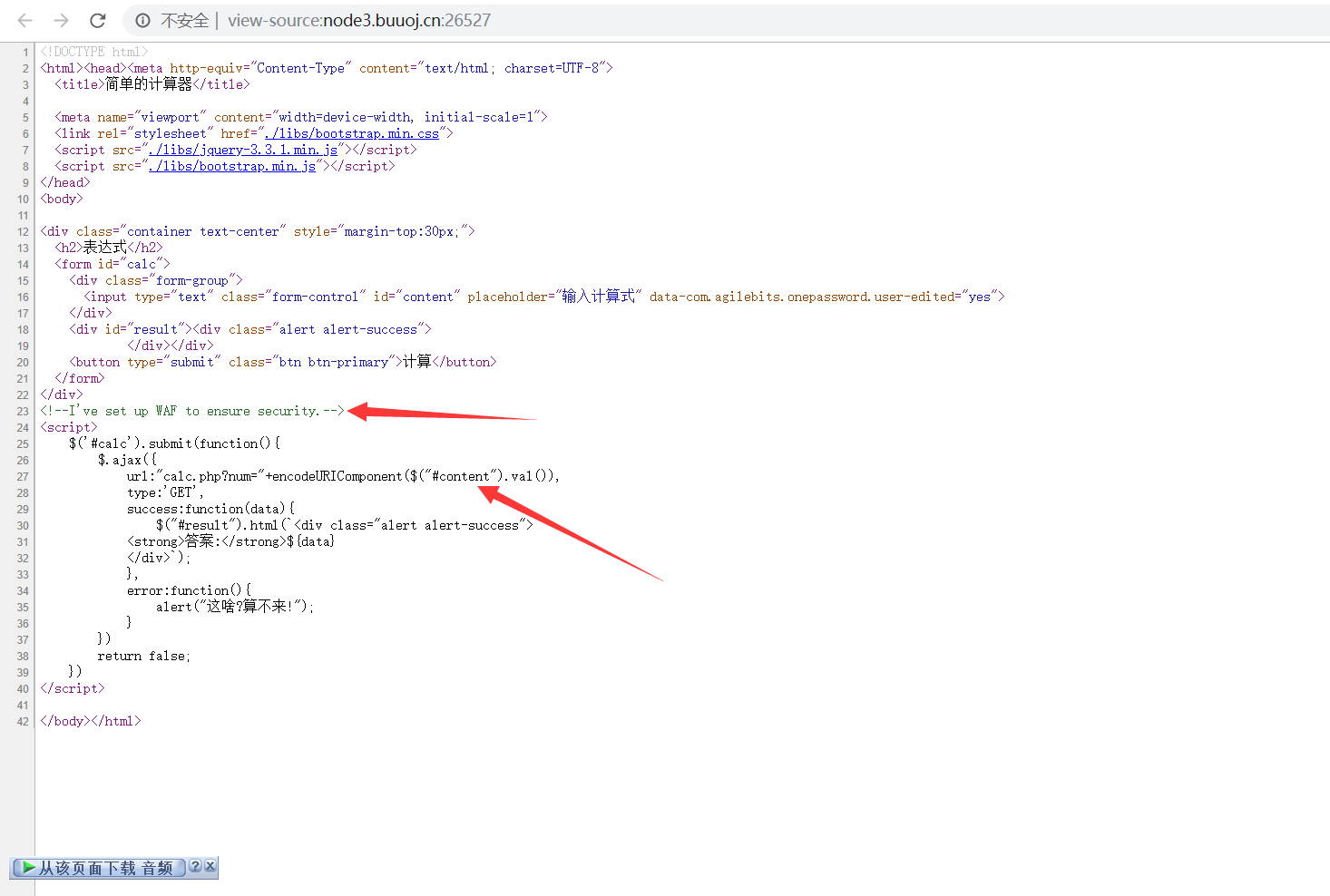Click the 不安全 security label
The image size is (1330, 896).
[185, 20]
